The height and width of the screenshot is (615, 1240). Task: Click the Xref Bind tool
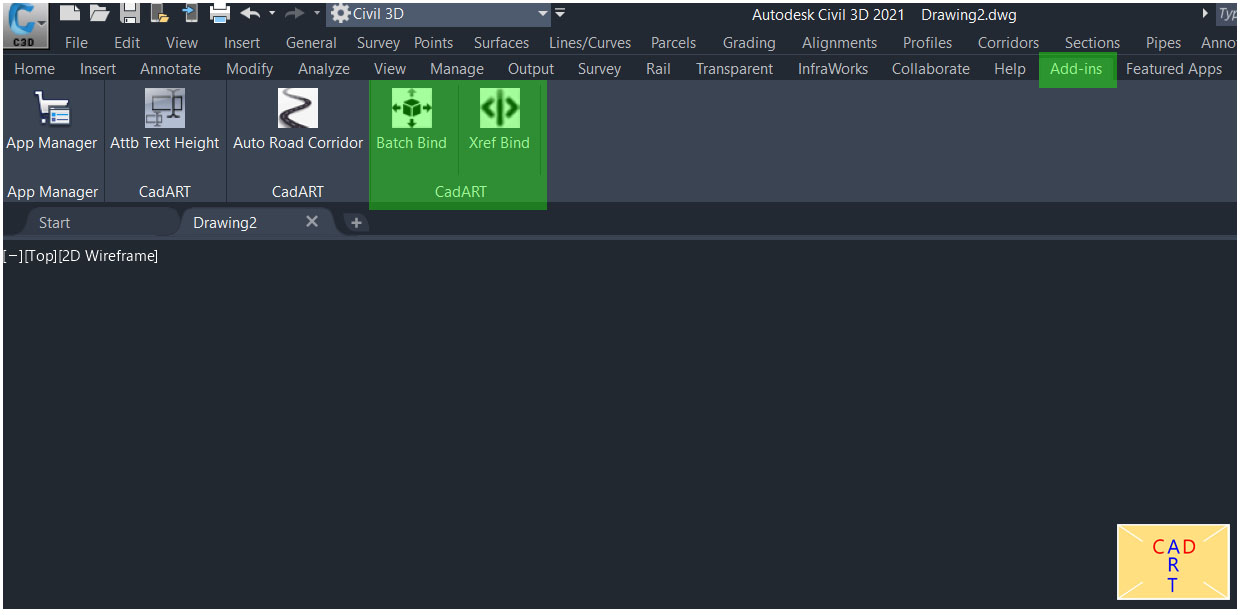(x=499, y=120)
